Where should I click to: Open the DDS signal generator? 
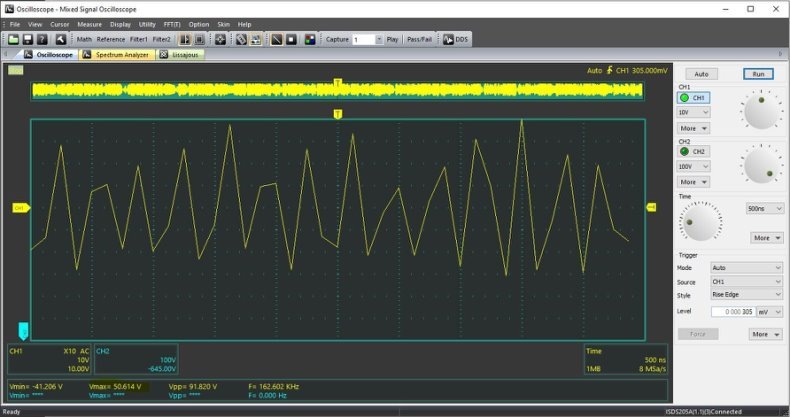[x=455, y=39]
